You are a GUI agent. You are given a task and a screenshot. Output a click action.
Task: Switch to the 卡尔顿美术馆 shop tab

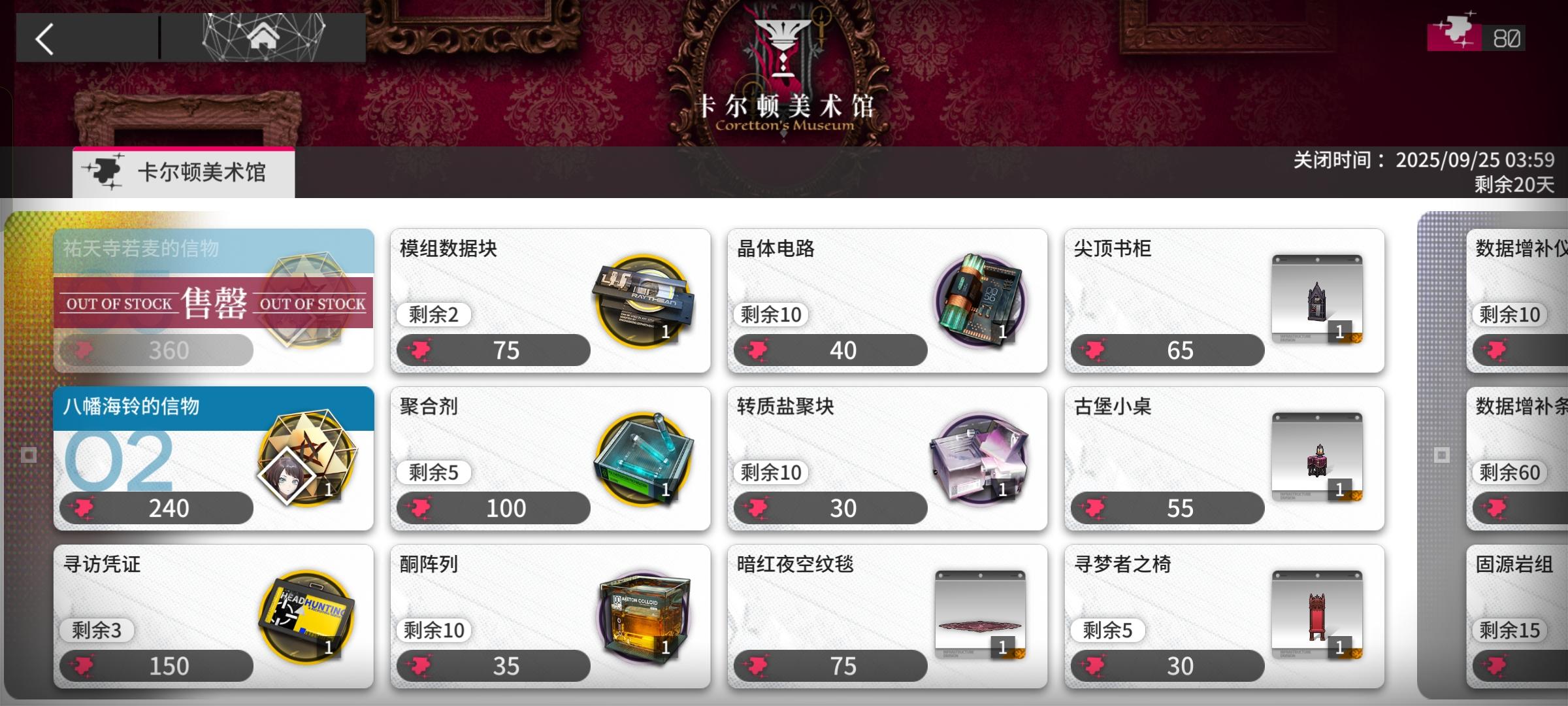(x=184, y=173)
